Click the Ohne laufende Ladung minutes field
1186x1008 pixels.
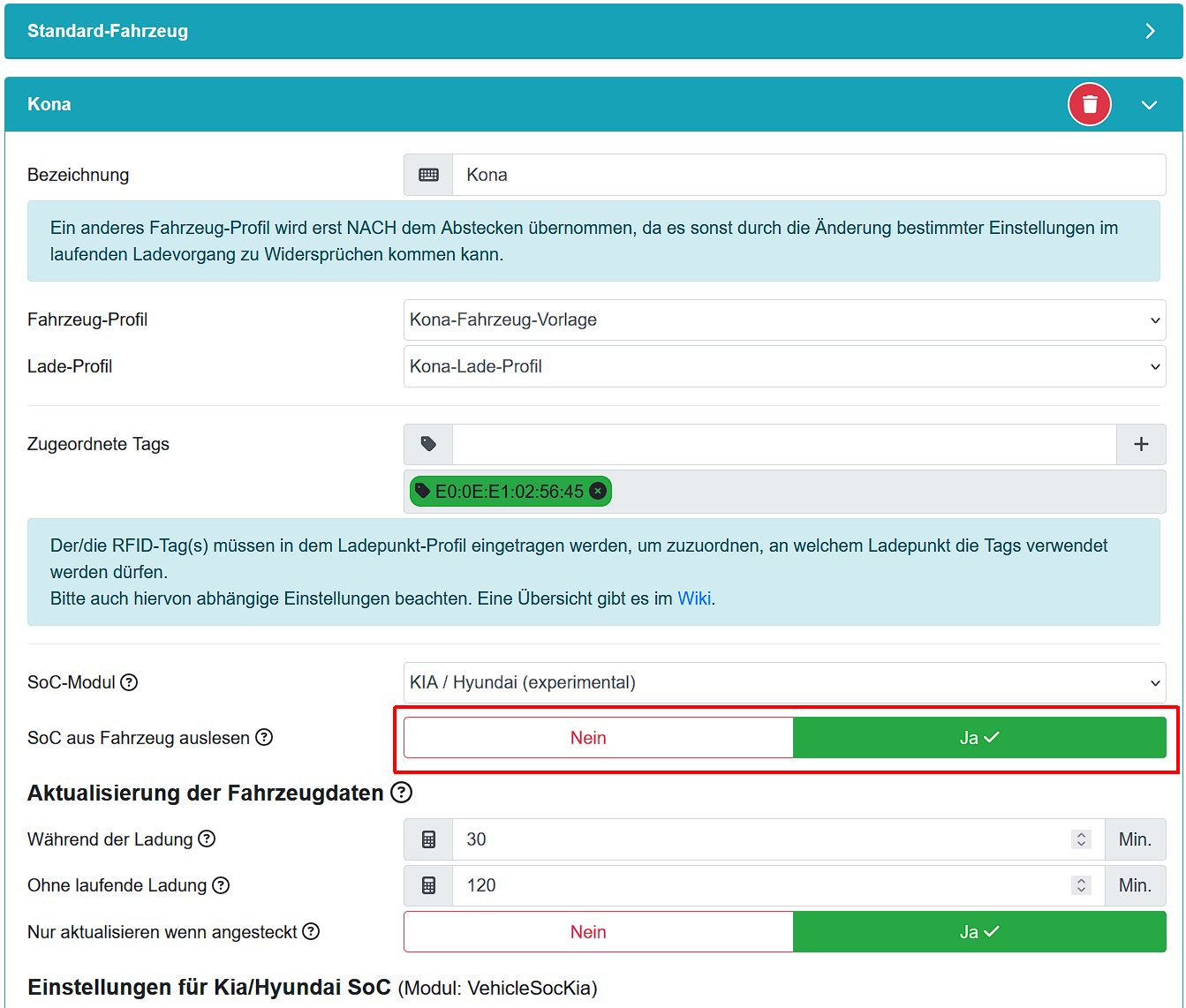tap(778, 885)
